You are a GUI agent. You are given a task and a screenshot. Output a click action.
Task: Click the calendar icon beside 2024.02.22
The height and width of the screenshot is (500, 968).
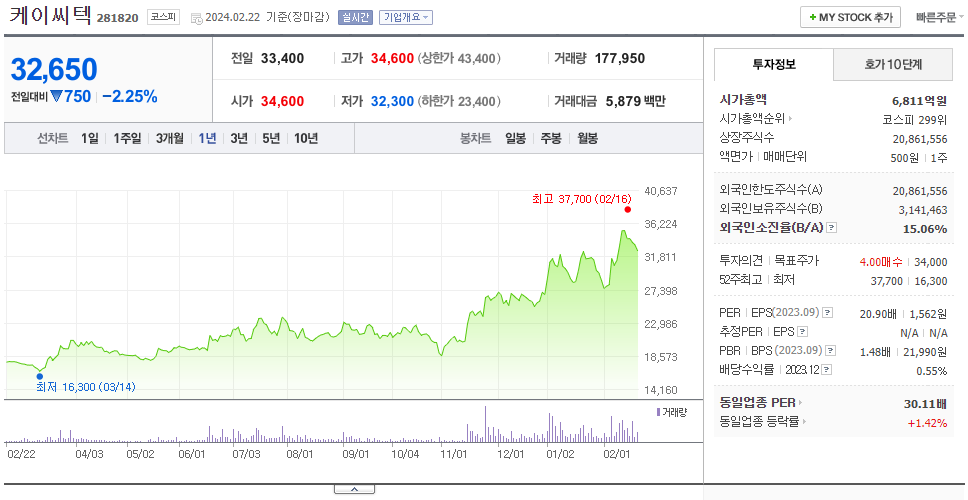(196, 17)
